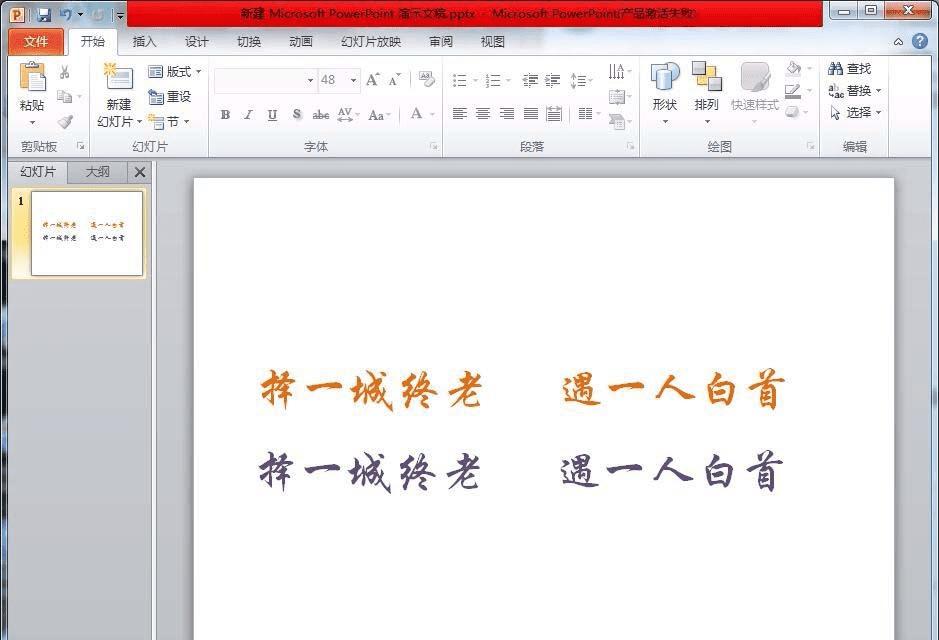
Task: Align text right
Action: coord(507,113)
